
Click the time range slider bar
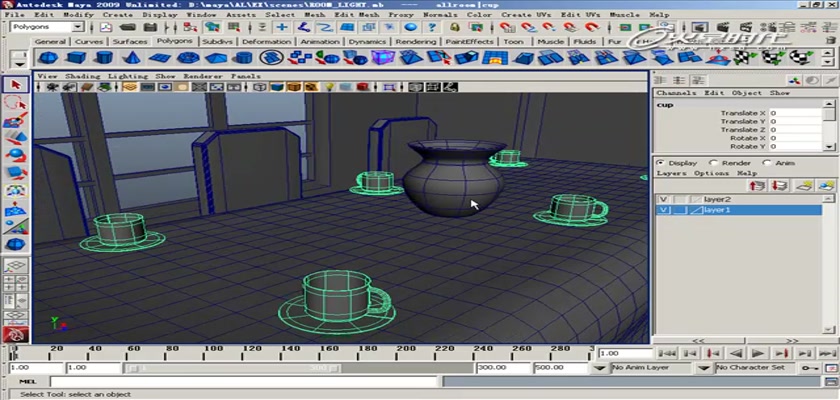(x=234, y=368)
